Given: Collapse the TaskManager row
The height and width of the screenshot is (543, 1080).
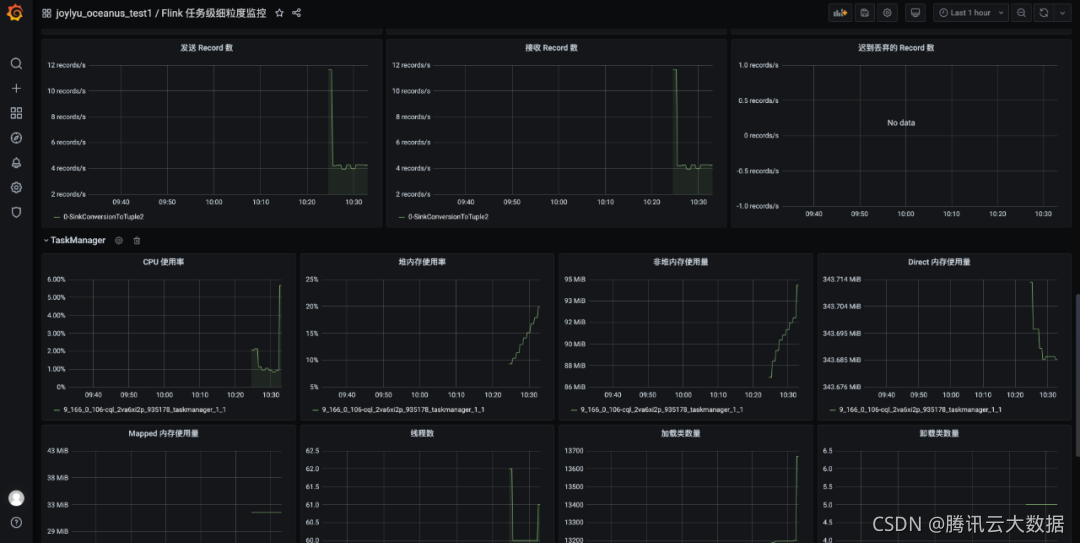Looking at the screenshot, I should [74, 240].
